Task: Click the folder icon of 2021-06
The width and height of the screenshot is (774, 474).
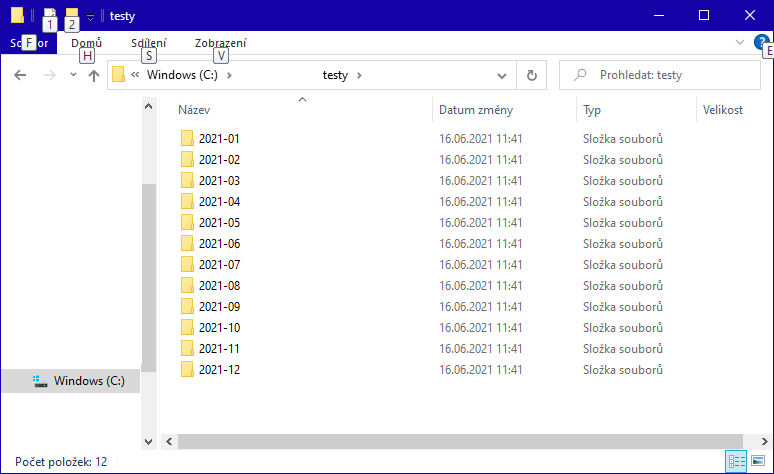Action: pyautogui.click(x=186, y=244)
